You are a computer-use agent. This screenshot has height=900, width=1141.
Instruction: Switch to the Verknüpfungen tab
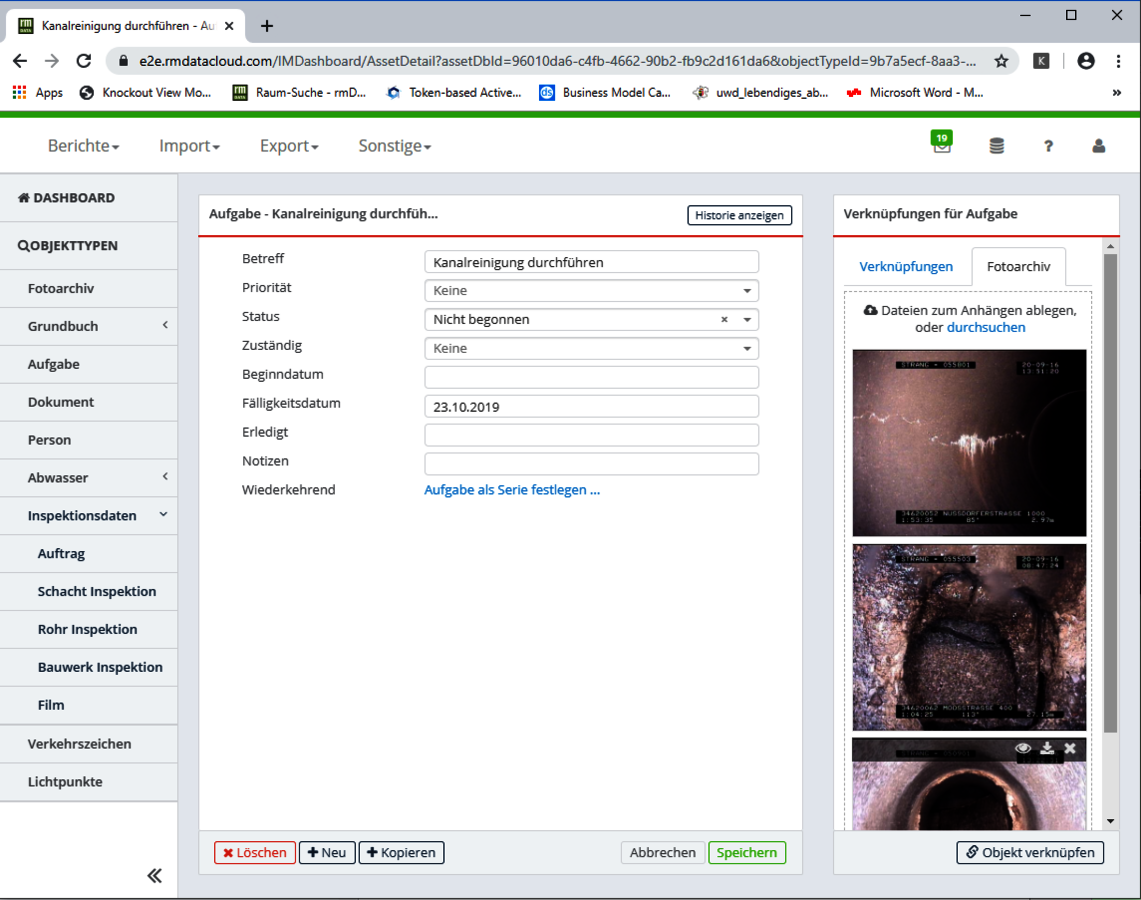(906, 267)
